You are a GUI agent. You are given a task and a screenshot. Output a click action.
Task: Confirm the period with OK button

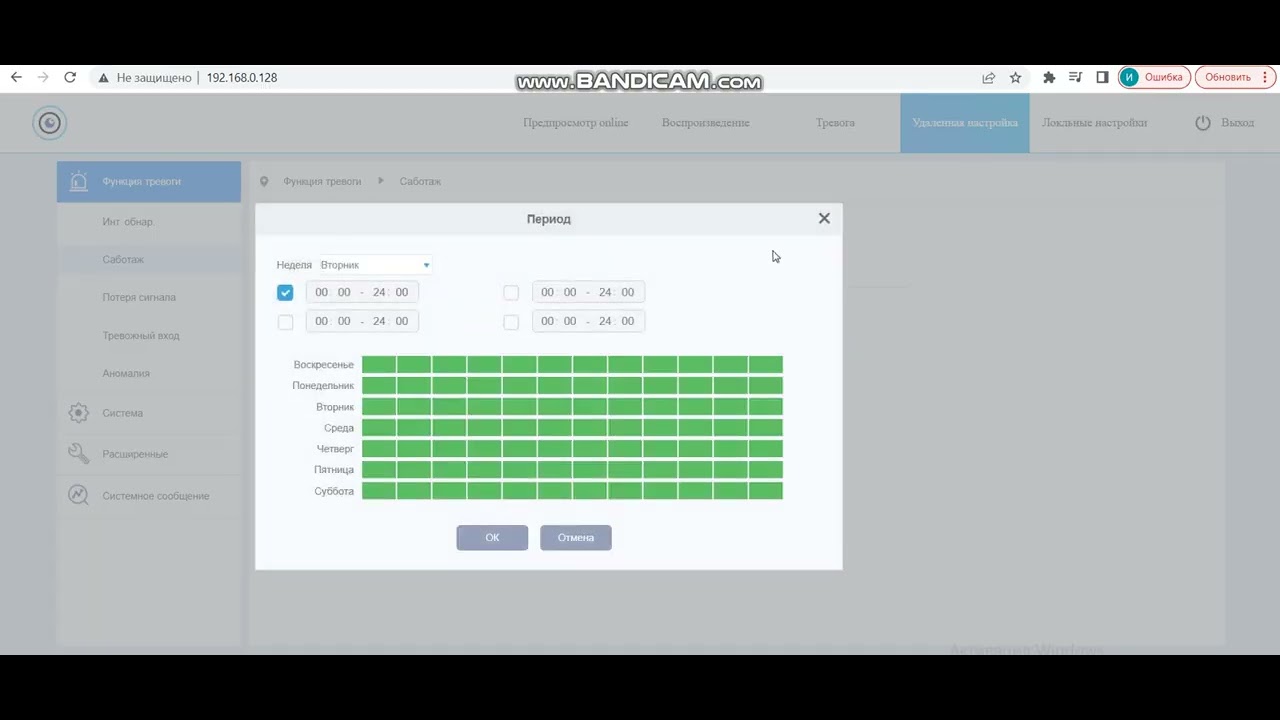492,537
